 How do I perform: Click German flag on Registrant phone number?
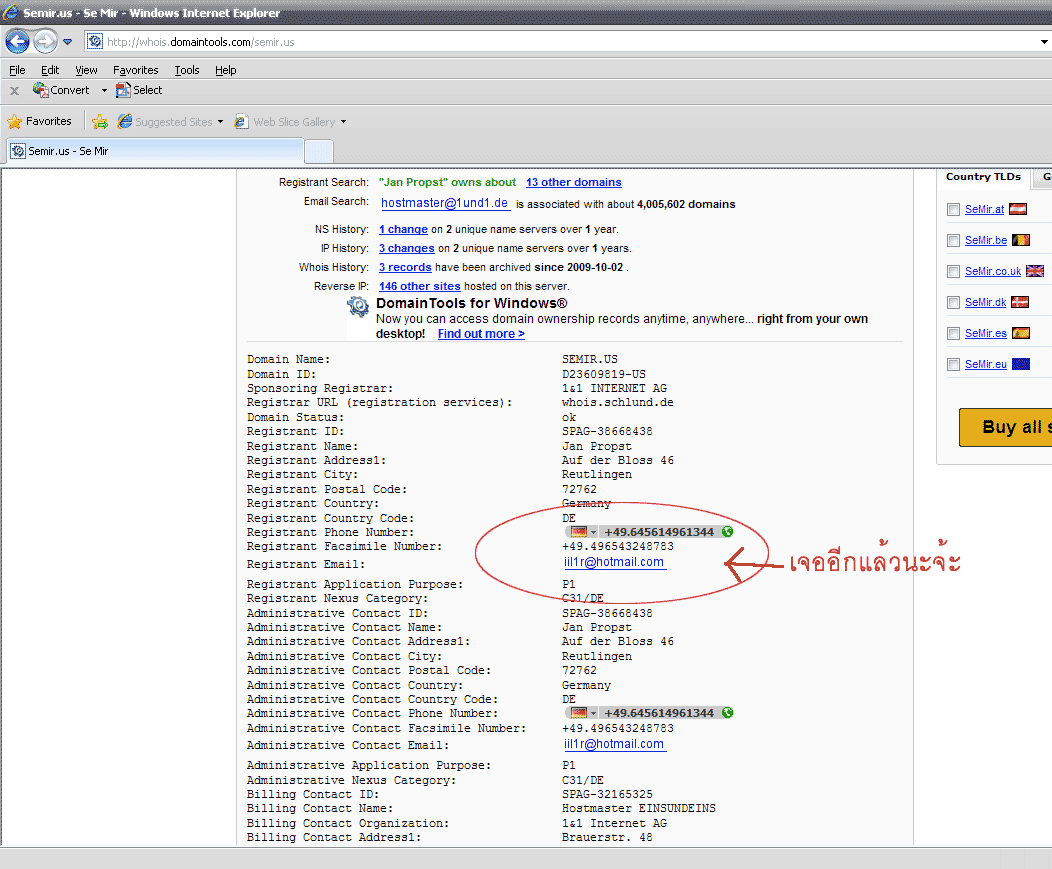579,532
